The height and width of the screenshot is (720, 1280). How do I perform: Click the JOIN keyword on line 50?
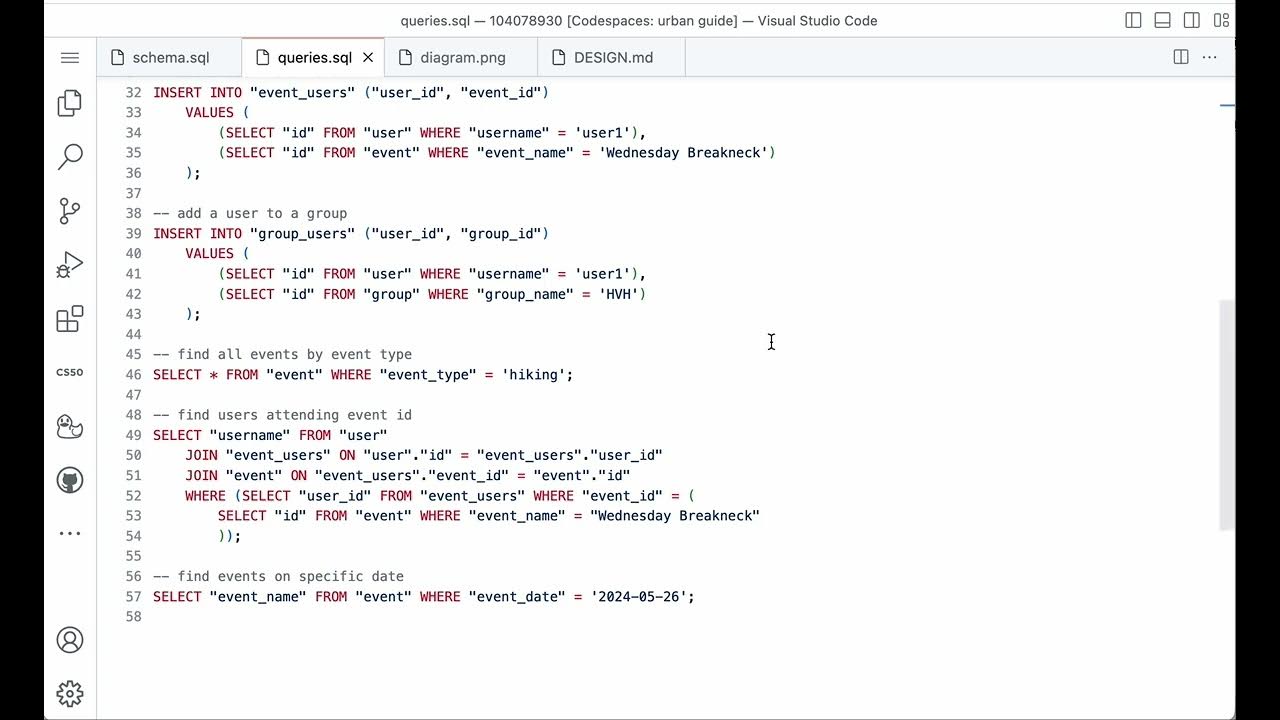point(201,456)
